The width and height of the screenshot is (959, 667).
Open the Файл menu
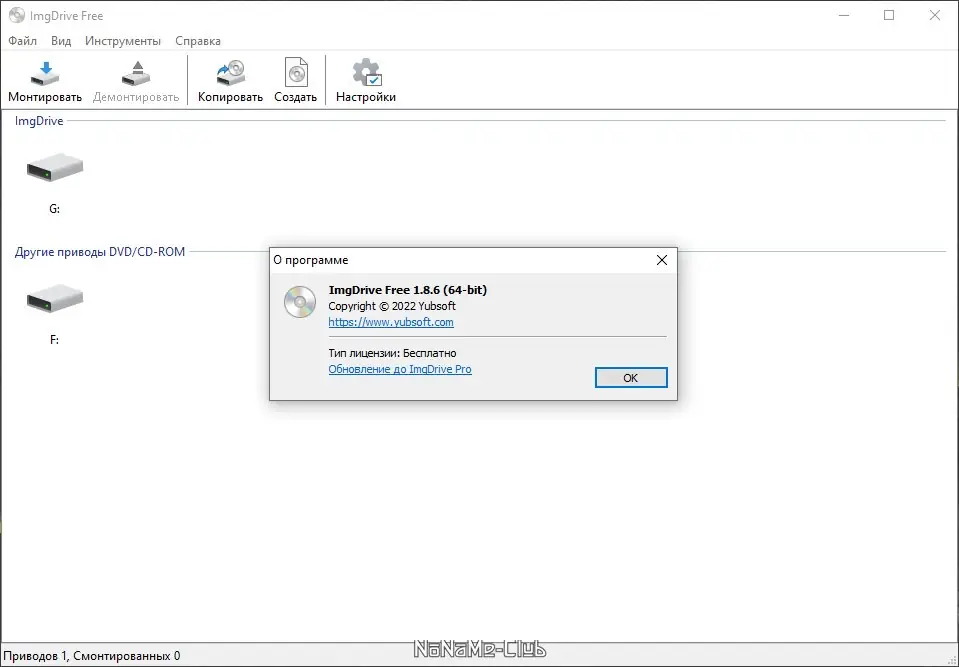click(23, 41)
